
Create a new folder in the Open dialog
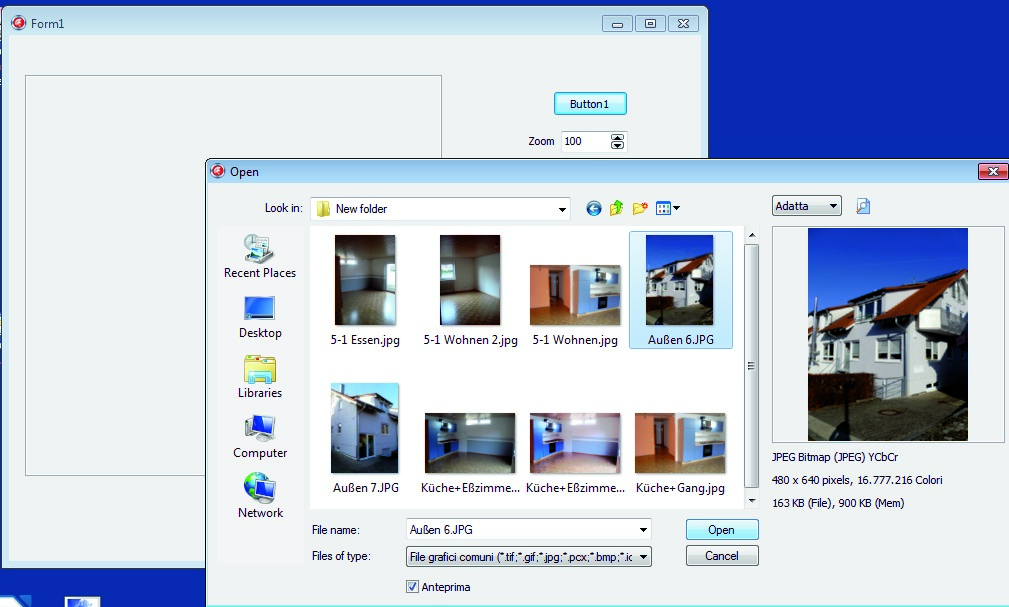coord(640,208)
